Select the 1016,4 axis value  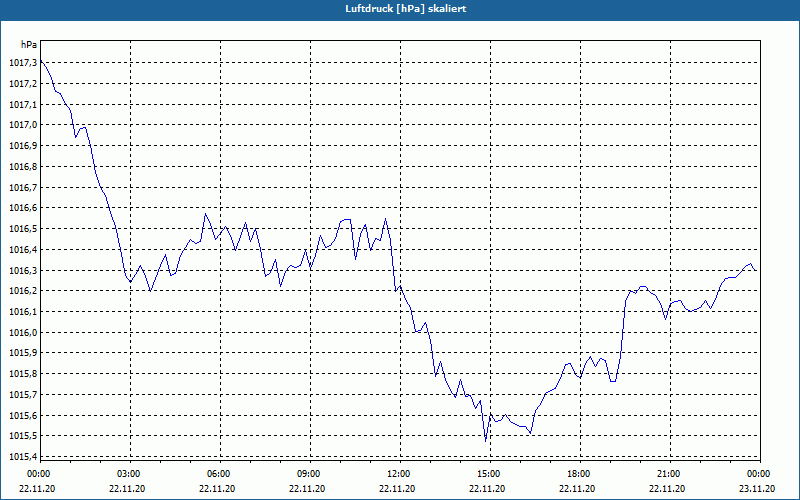coord(23,249)
